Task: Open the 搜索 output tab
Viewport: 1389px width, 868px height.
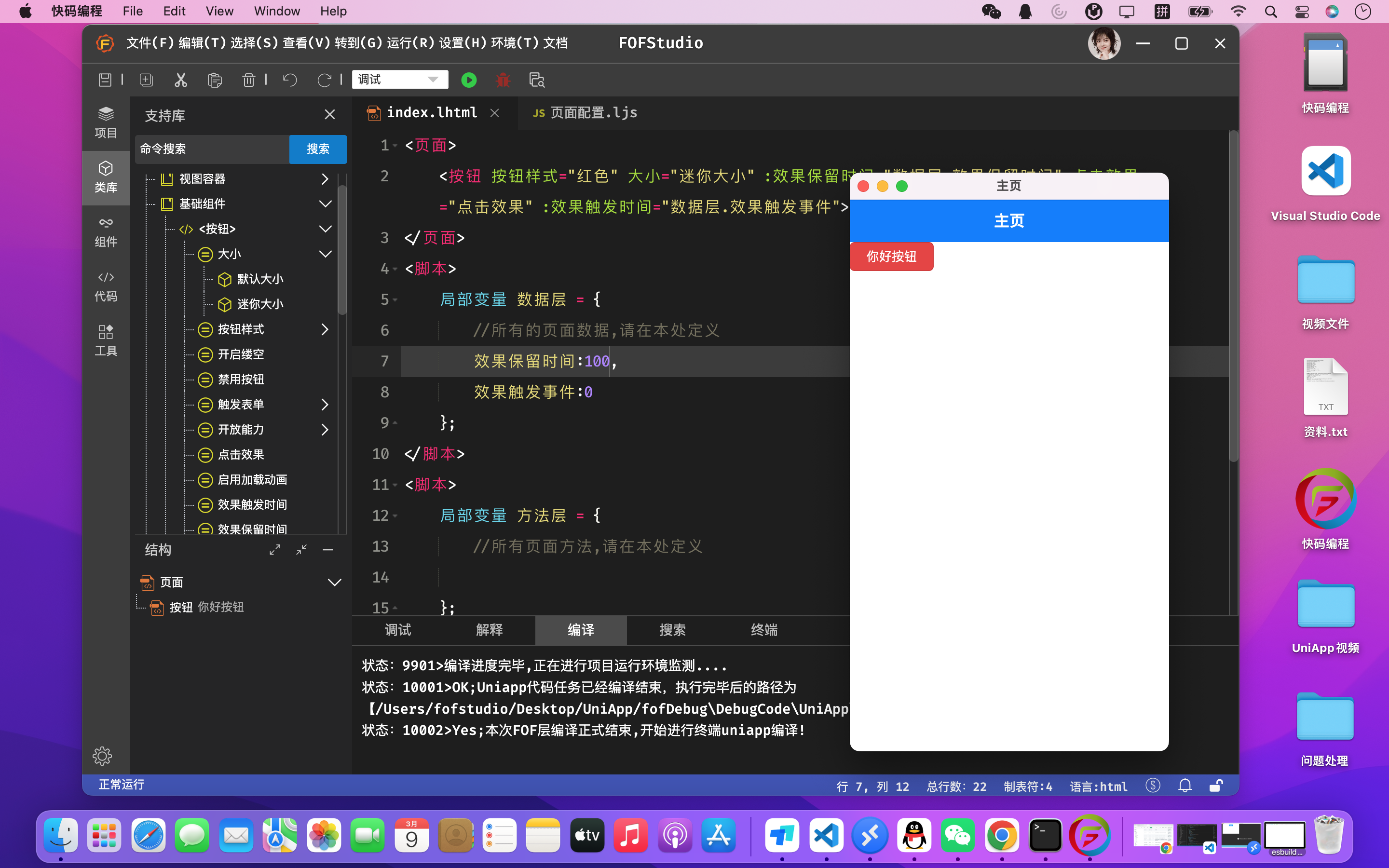Action: pos(673,630)
